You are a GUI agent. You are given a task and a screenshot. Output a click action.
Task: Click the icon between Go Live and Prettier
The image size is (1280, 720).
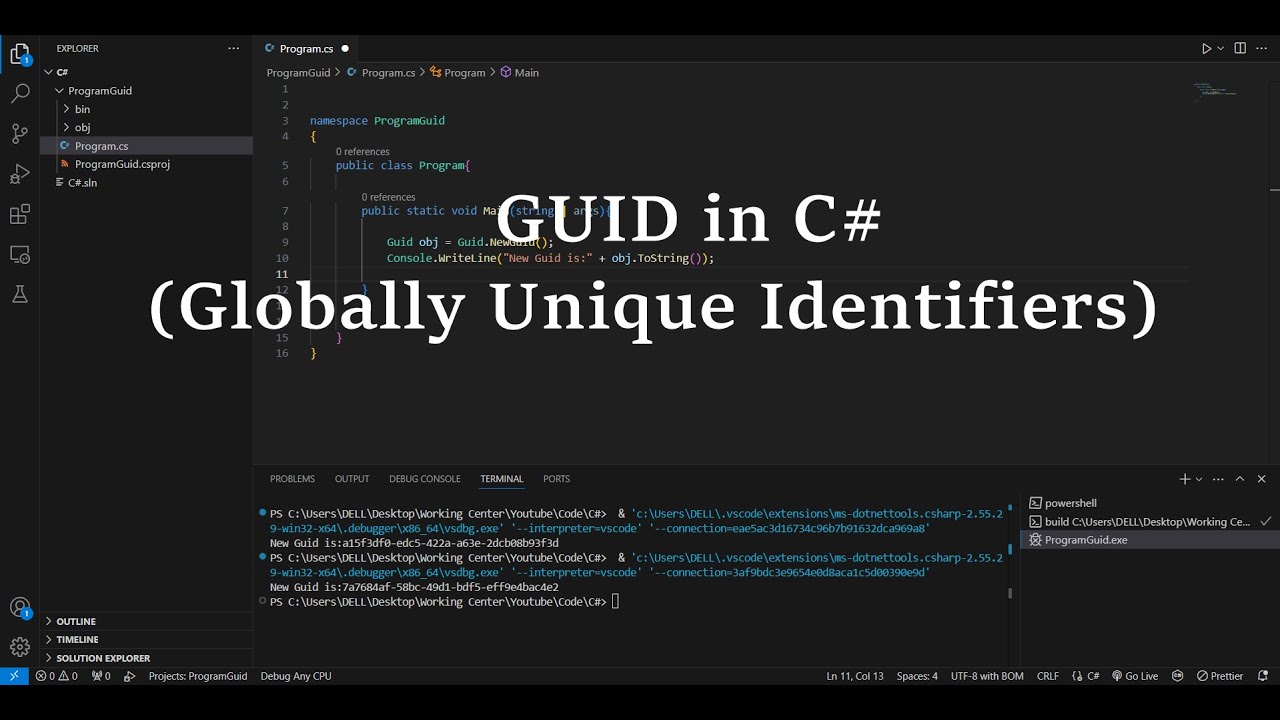coord(1177,676)
